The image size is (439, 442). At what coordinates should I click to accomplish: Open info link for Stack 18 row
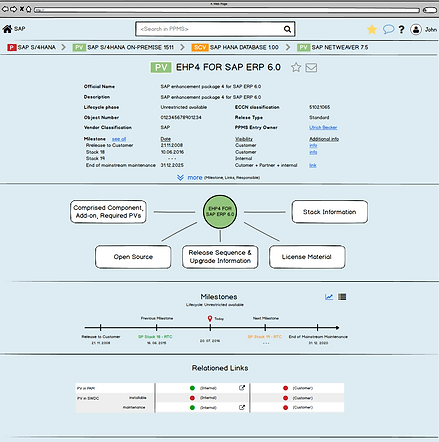pyautogui.click(x=313, y=152)
